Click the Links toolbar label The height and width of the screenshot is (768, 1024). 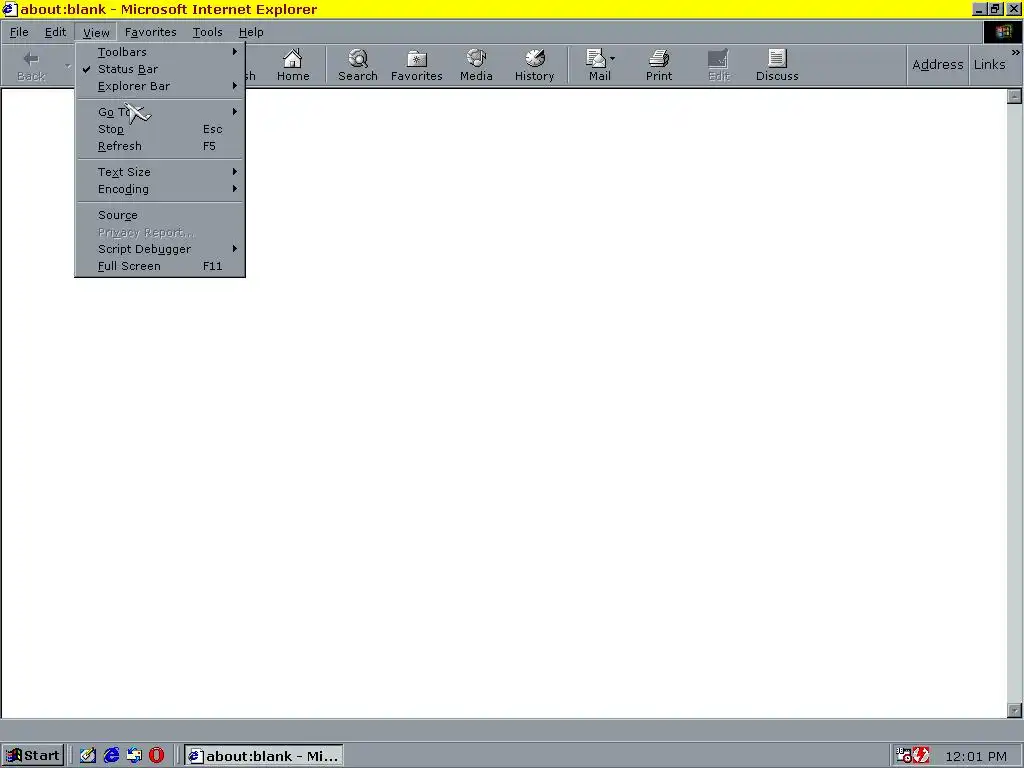click(989, 65)
